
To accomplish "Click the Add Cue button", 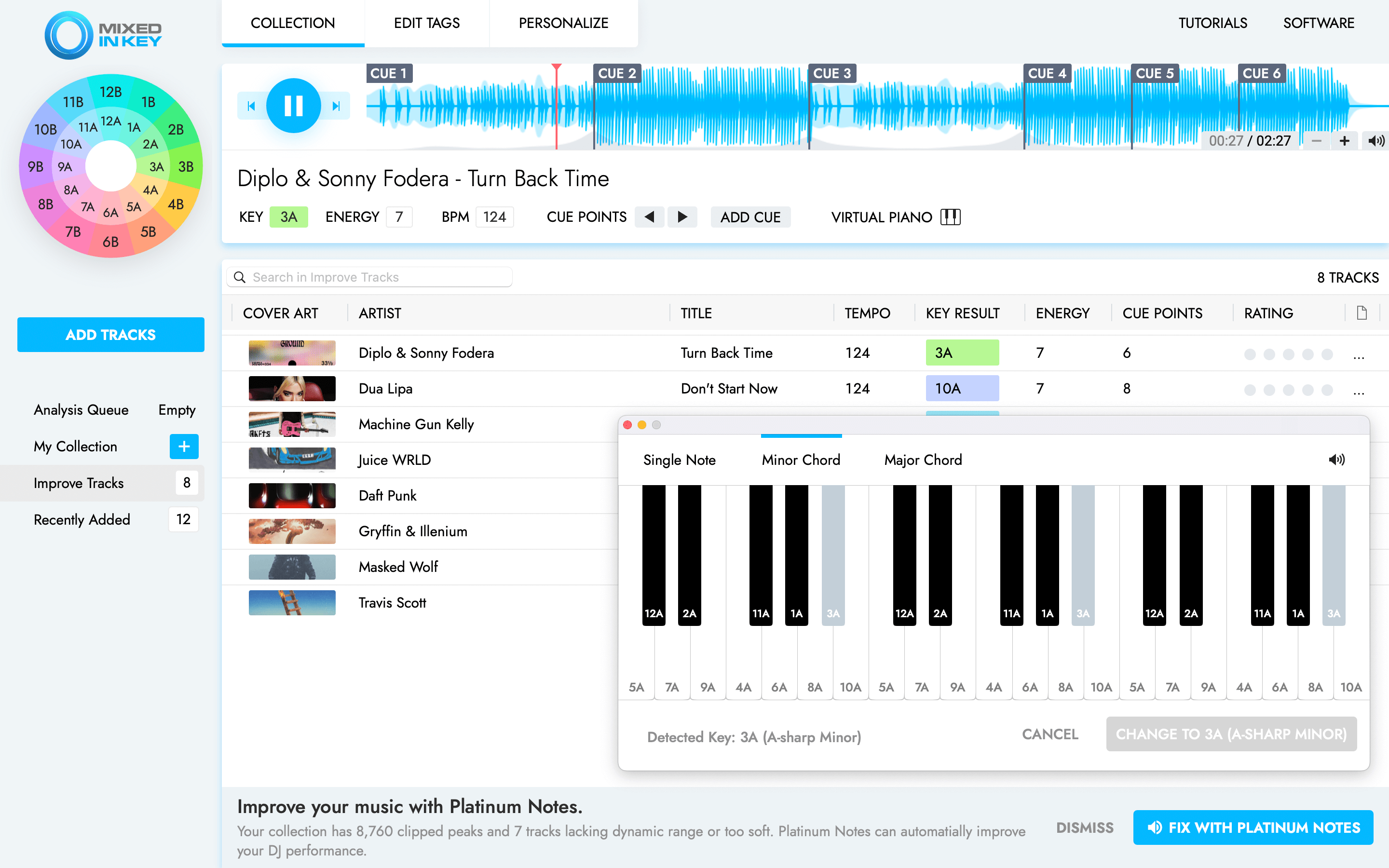I will [752, 216].
